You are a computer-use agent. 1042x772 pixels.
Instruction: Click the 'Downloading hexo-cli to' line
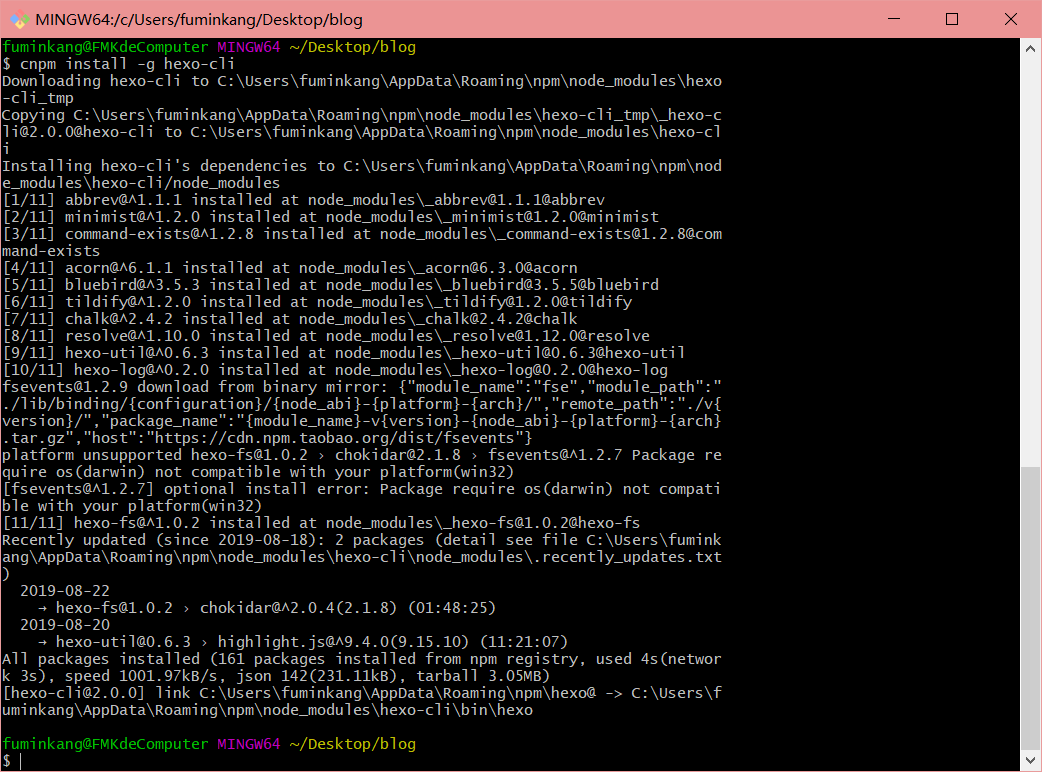click(x=362, y=81)
